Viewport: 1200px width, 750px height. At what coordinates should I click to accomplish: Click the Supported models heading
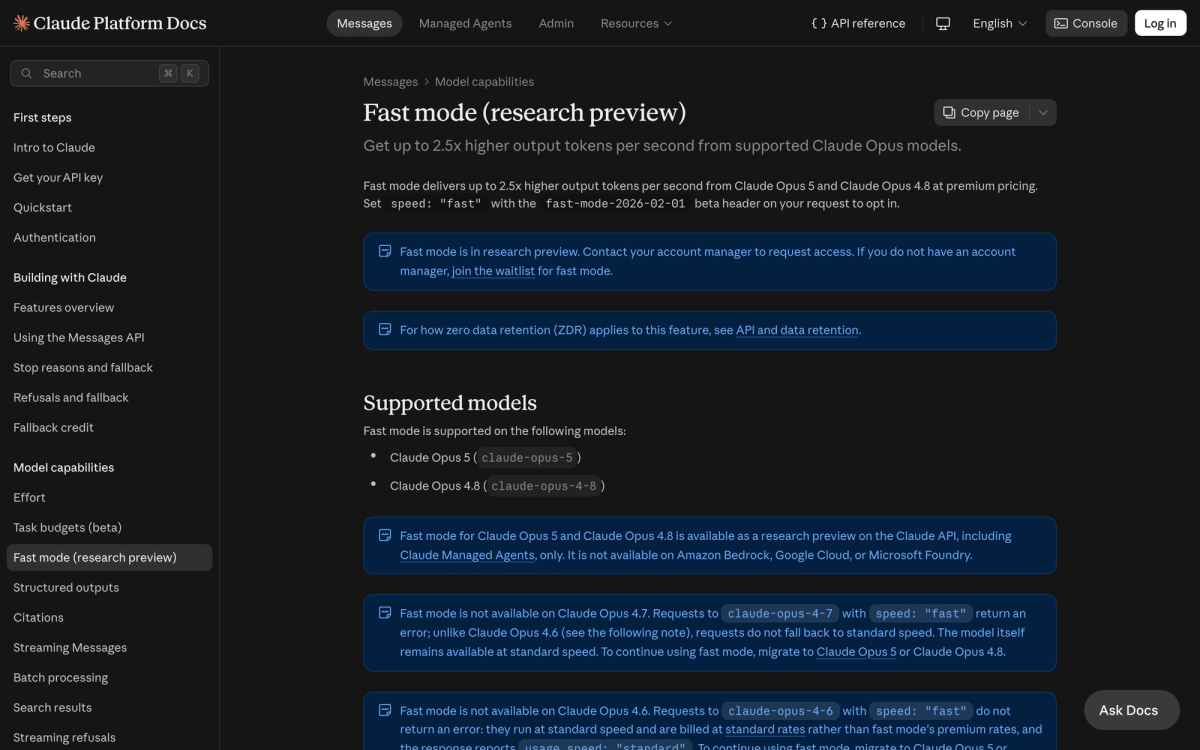tap(450, 403)
